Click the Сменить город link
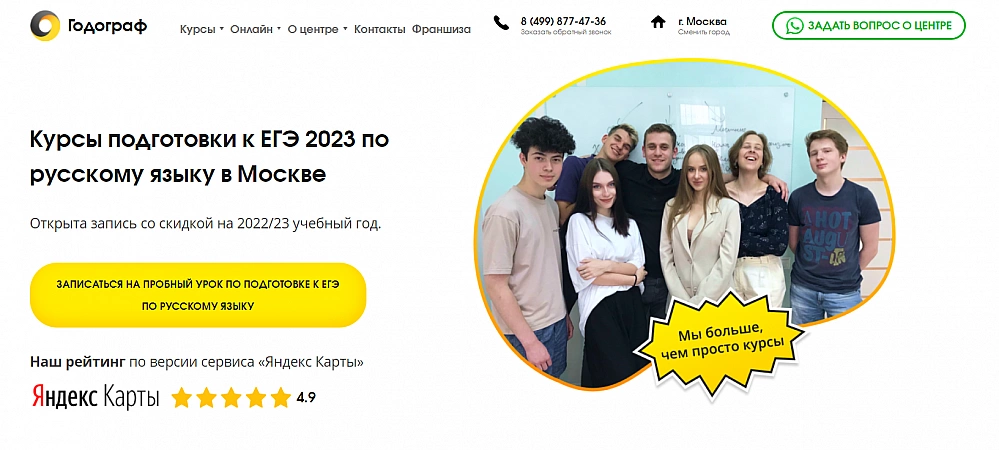The image size is (999, 450). coord(703,32)
